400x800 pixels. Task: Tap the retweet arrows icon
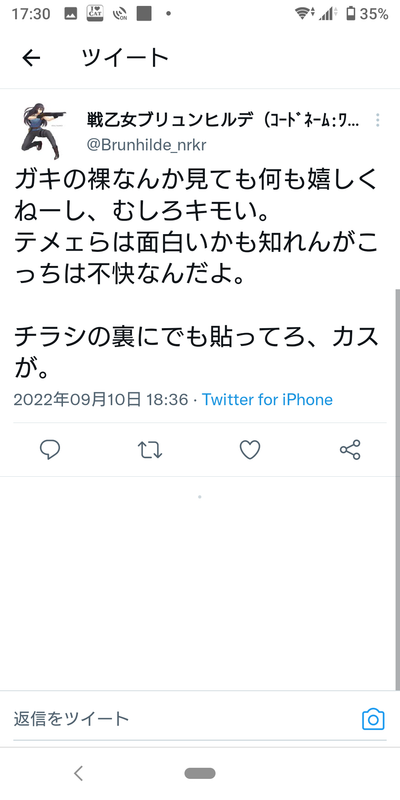click(x=151, y=450)
